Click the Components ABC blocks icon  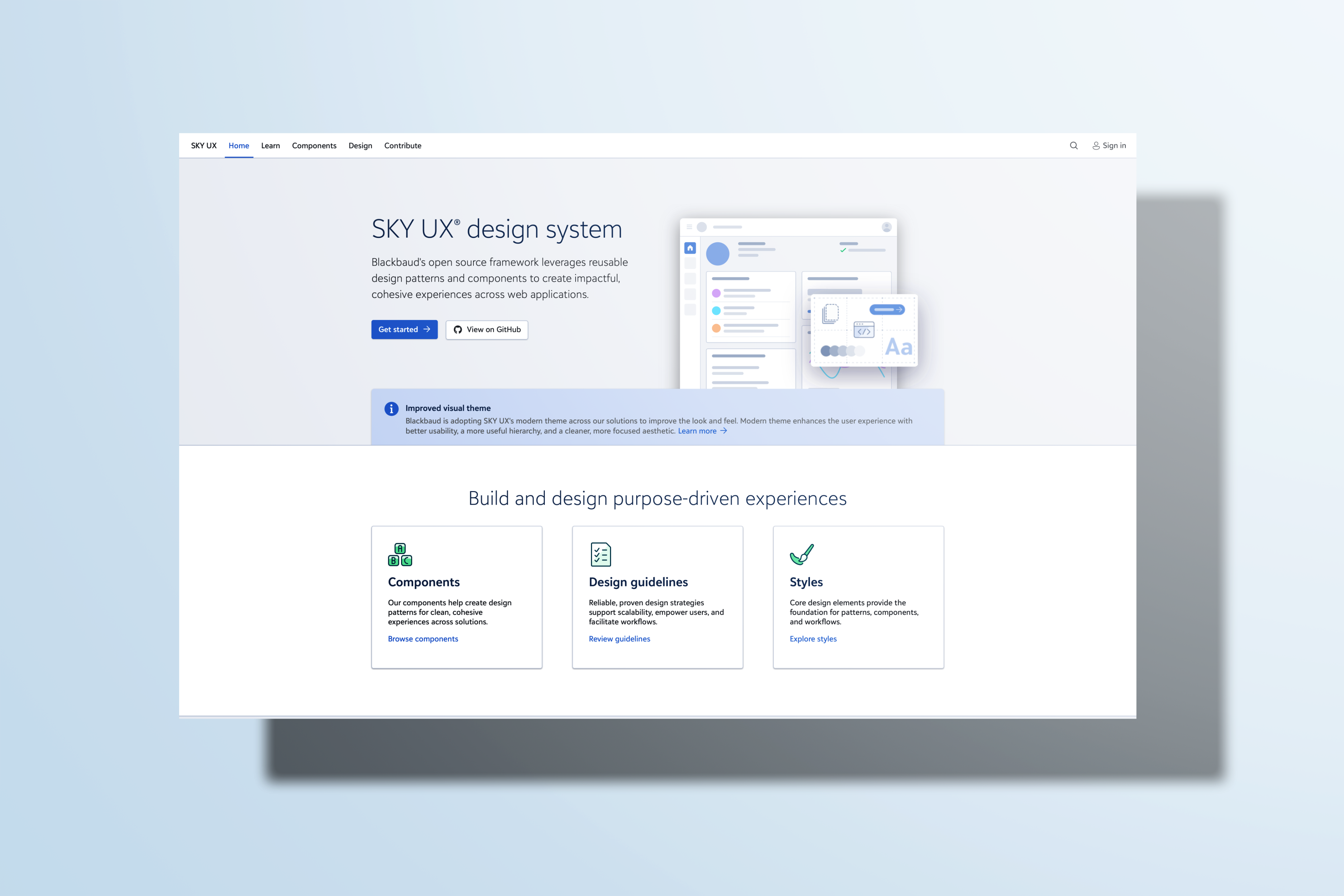(400, 554)
